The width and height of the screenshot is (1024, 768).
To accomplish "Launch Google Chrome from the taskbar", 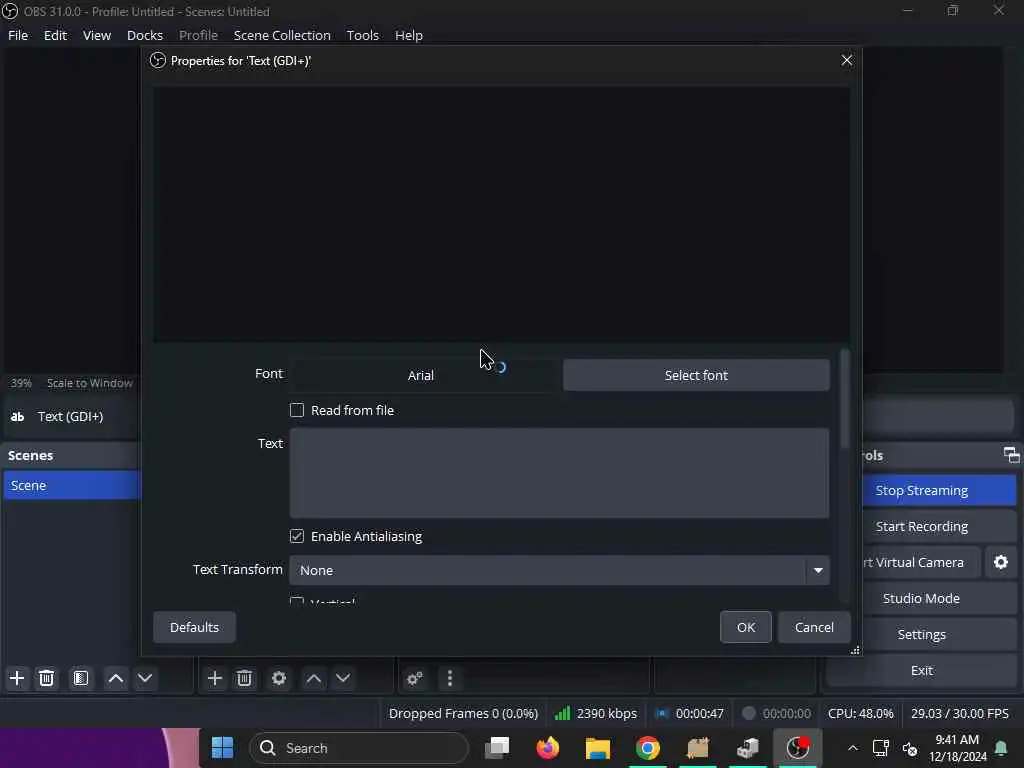I will click(648, 748).
